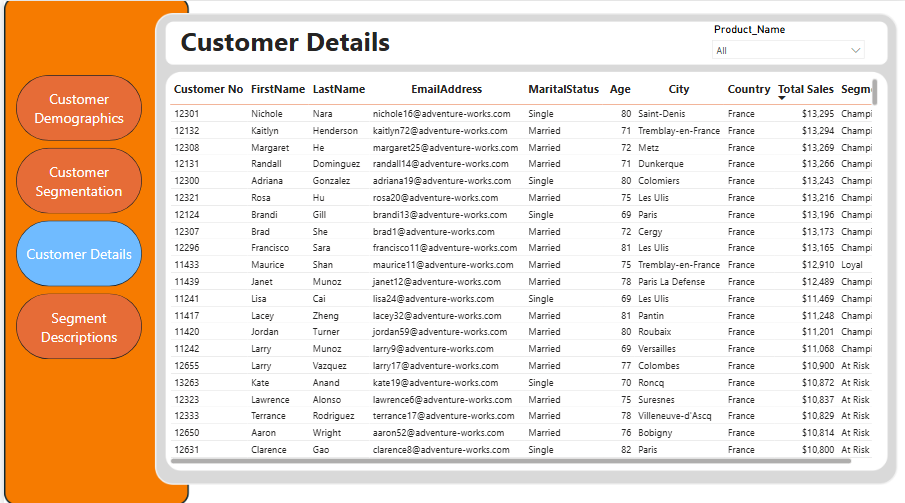Click first name Clarence
The width and height of the screenshot is (905, 503).
click(268, 450)
